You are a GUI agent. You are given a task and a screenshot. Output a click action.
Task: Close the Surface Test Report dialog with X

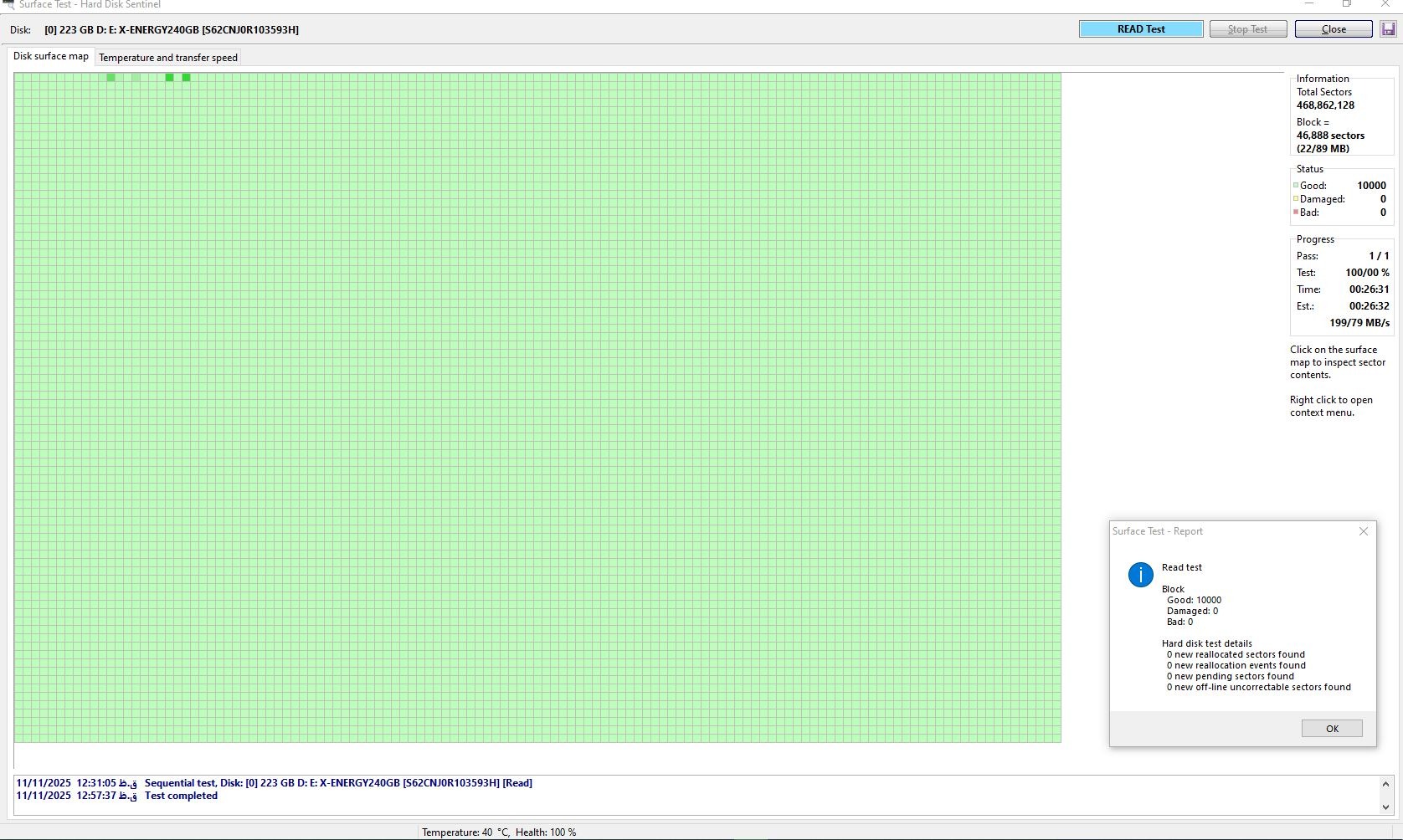click(x=1363, y=531)
